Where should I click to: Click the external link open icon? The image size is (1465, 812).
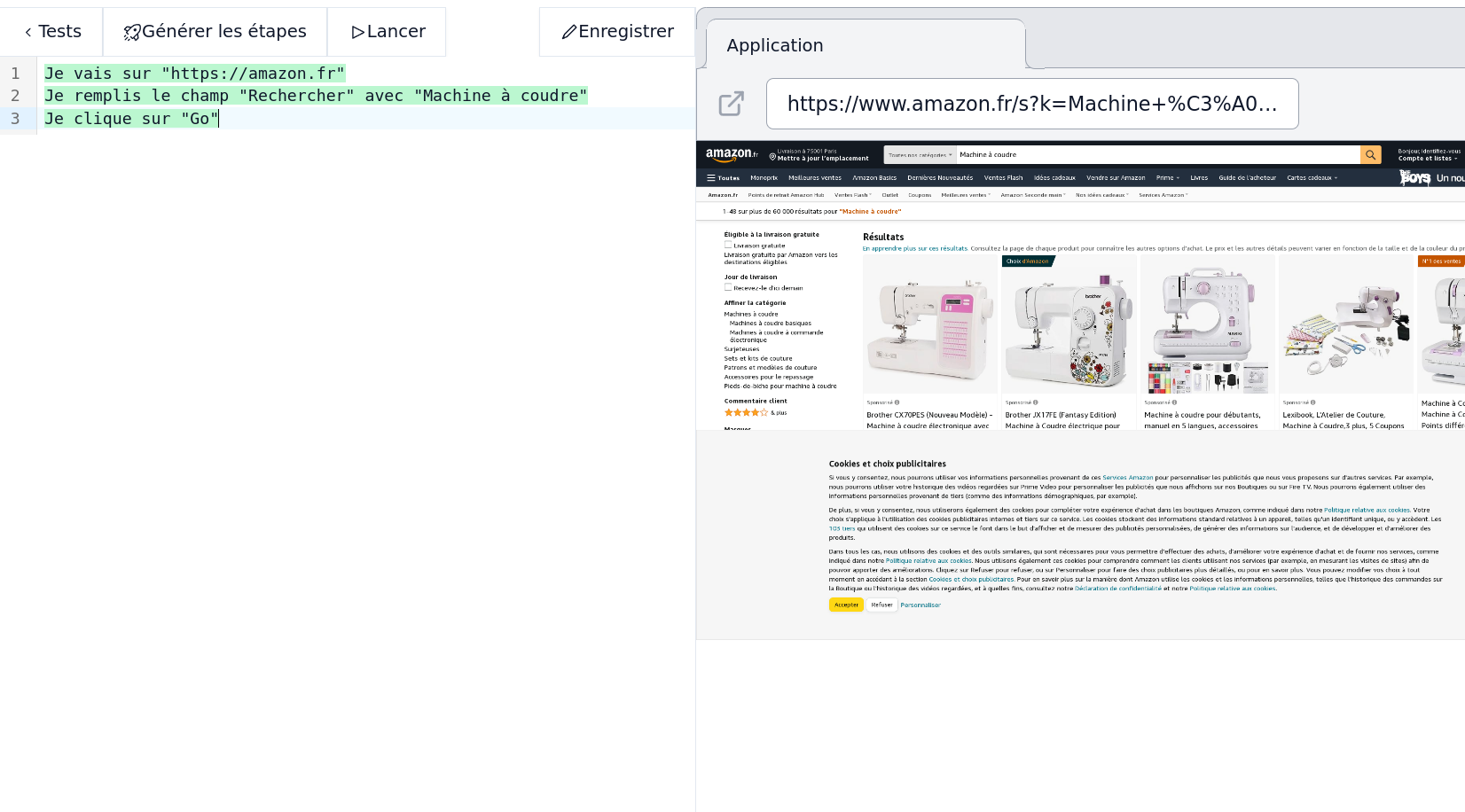coord(731,104)
